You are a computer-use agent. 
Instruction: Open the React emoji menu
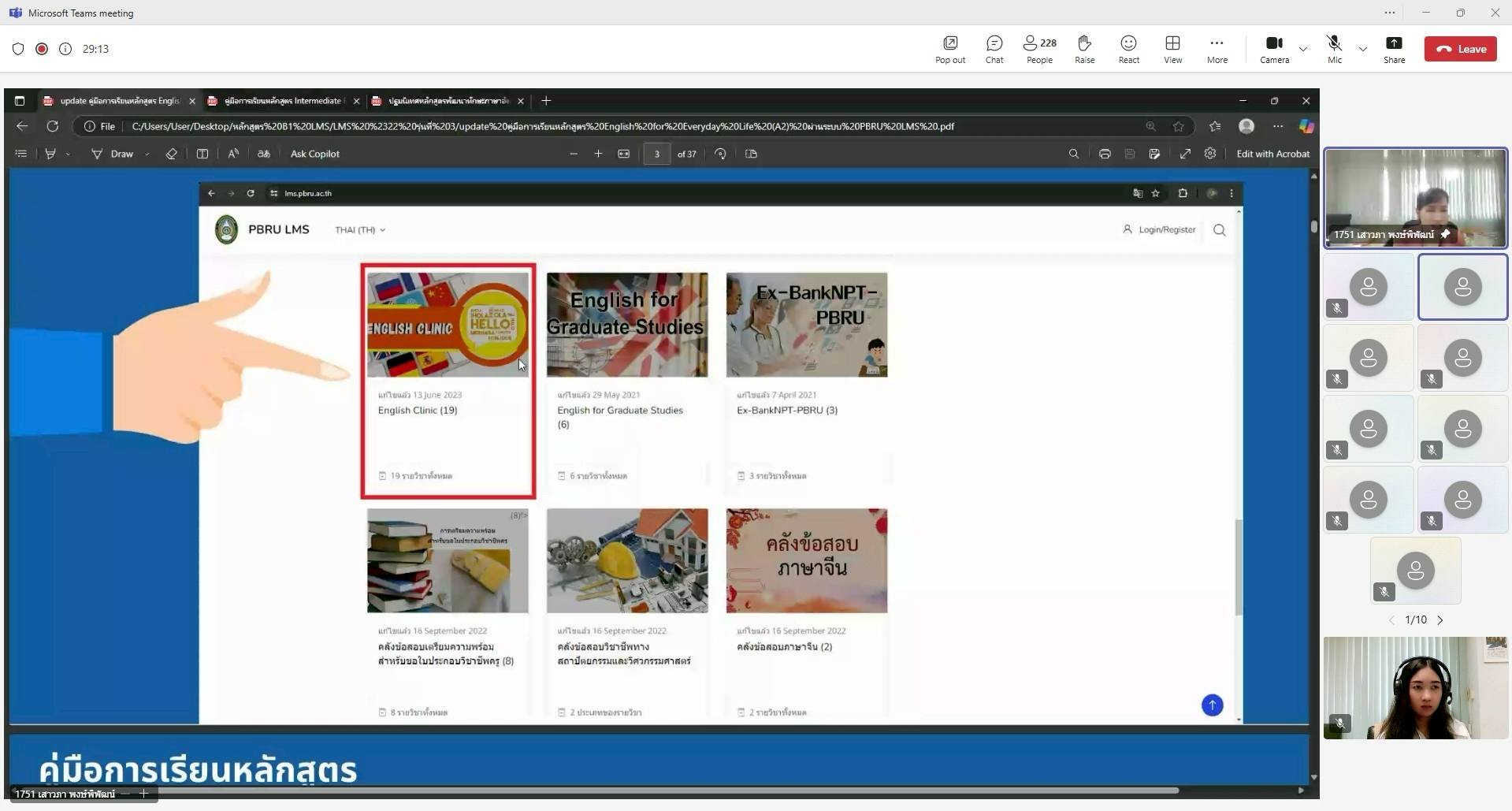(x=1128, y=49)
